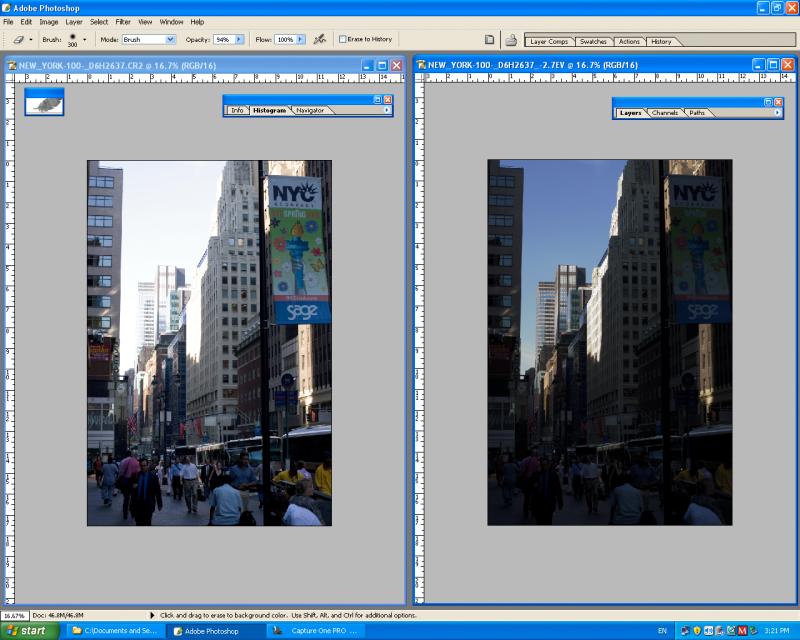Click the zoom percentage field showing 16.67%
The height and width of the screenshot is (640, 800).
tap(15, 616)
